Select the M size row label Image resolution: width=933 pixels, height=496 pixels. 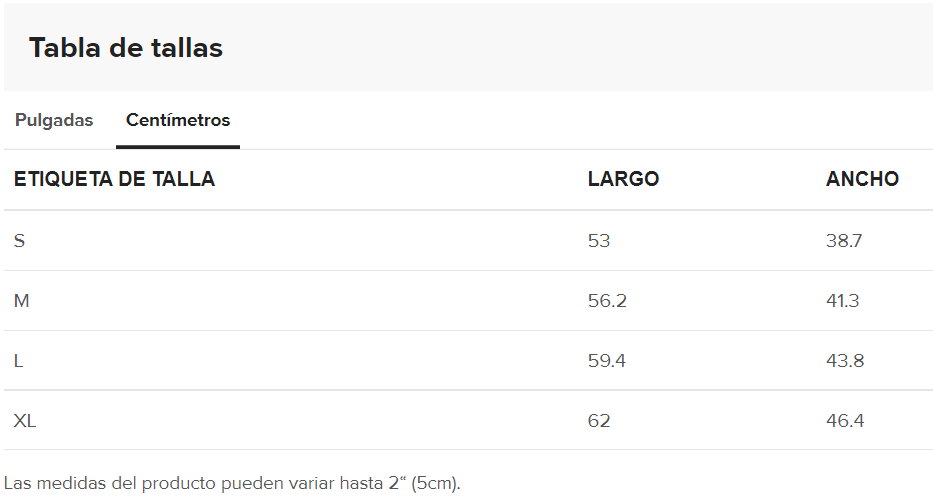[21, 301]
